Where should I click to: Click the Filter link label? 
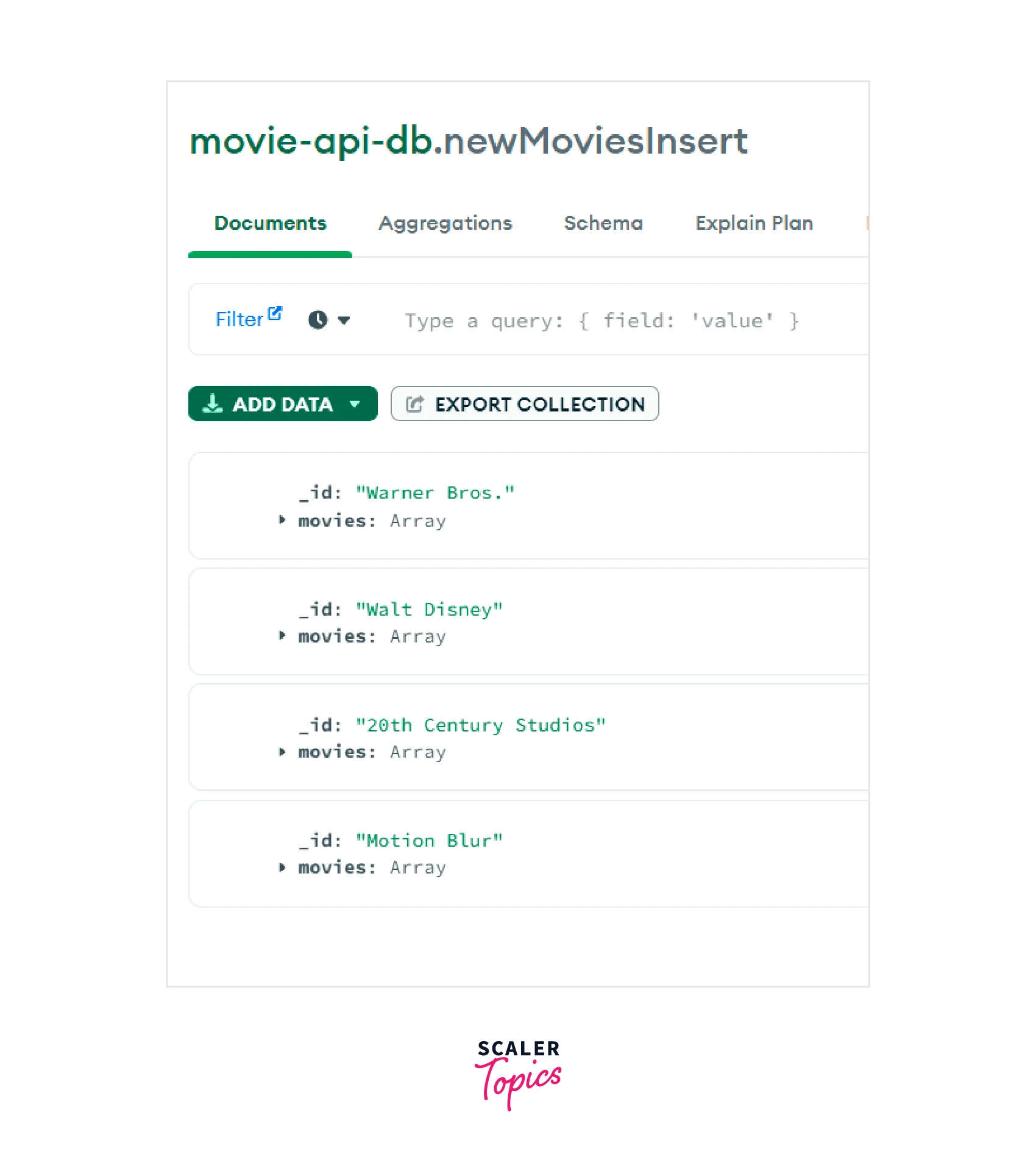tap(239, 319)
